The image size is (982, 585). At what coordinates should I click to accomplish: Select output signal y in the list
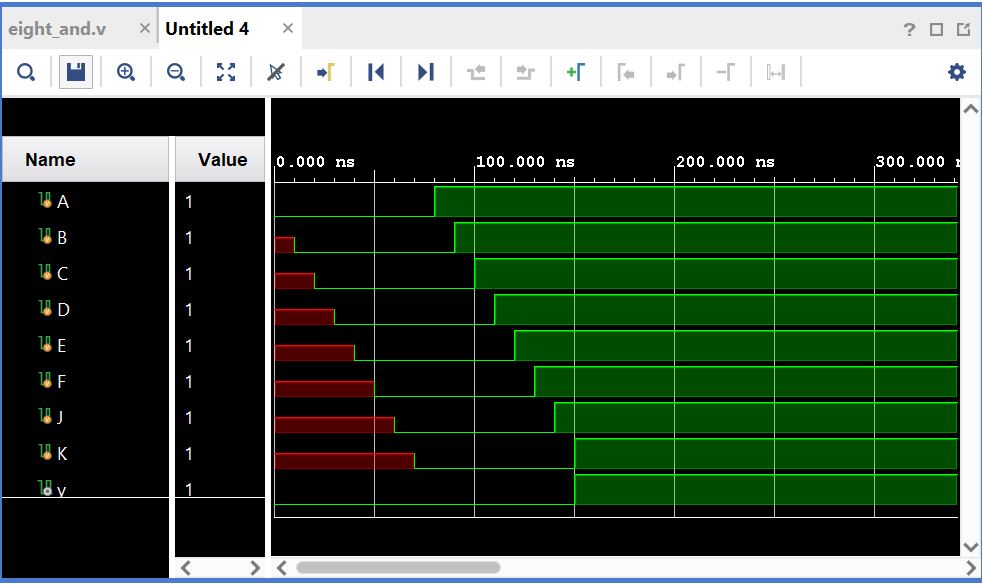coord(61,490)
